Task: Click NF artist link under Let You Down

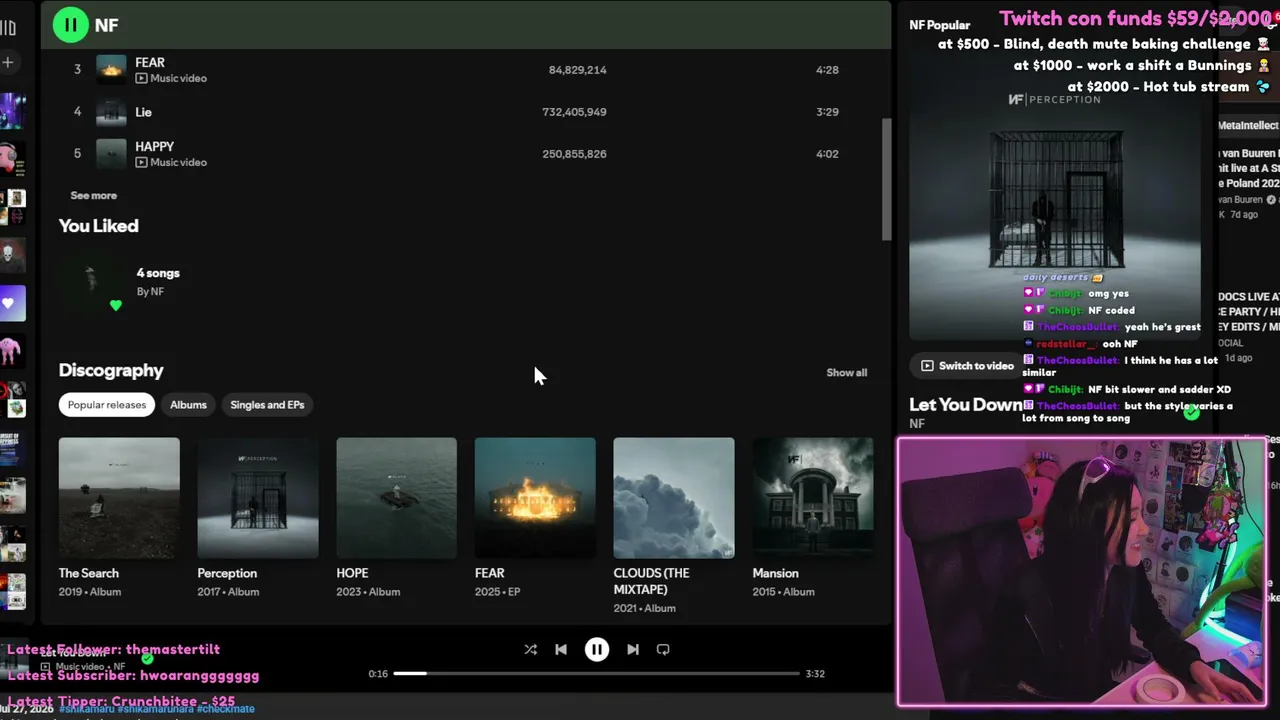Action: (917, 424)
